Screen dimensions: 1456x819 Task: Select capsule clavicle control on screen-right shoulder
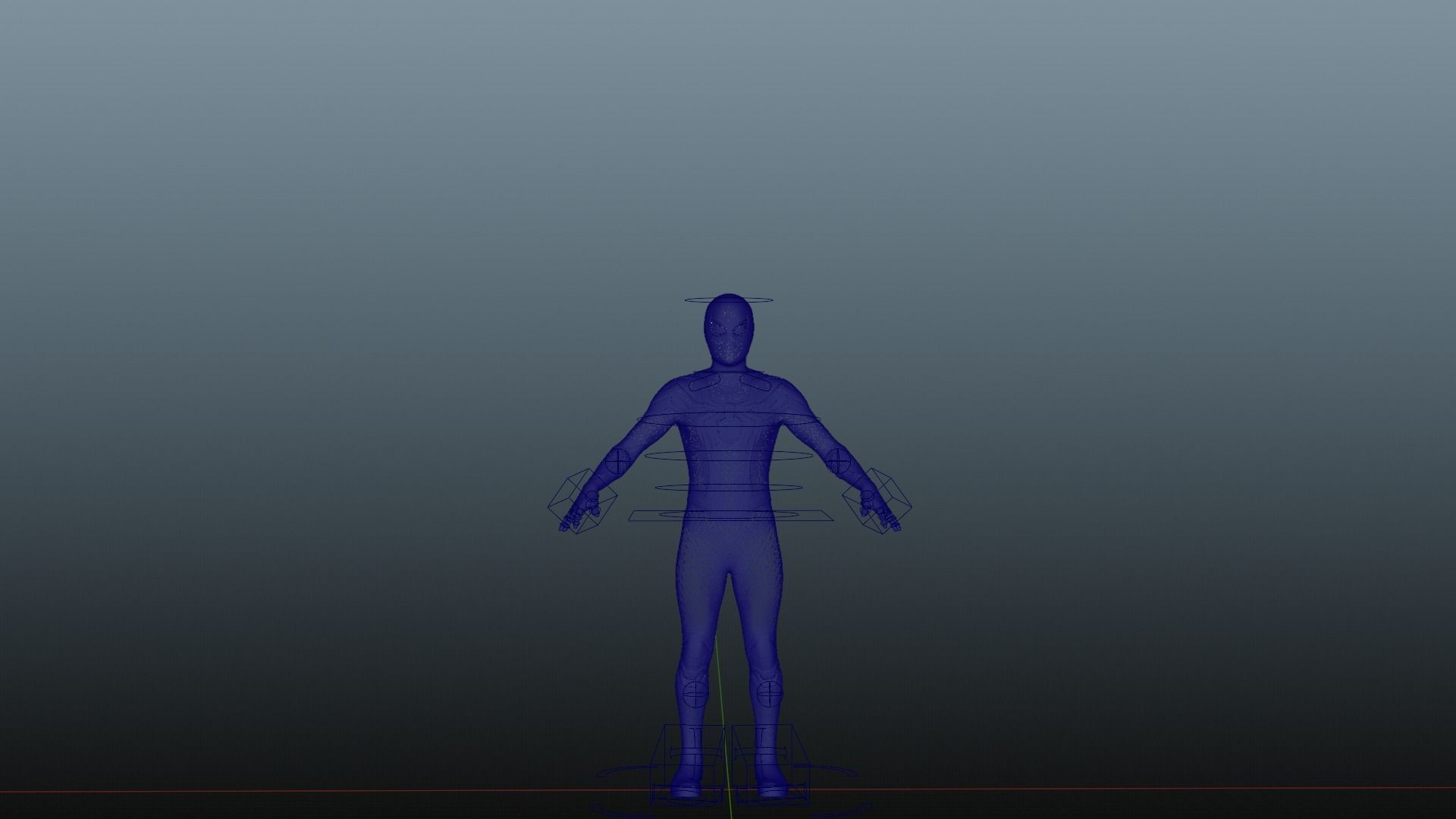tap(755, 384)
